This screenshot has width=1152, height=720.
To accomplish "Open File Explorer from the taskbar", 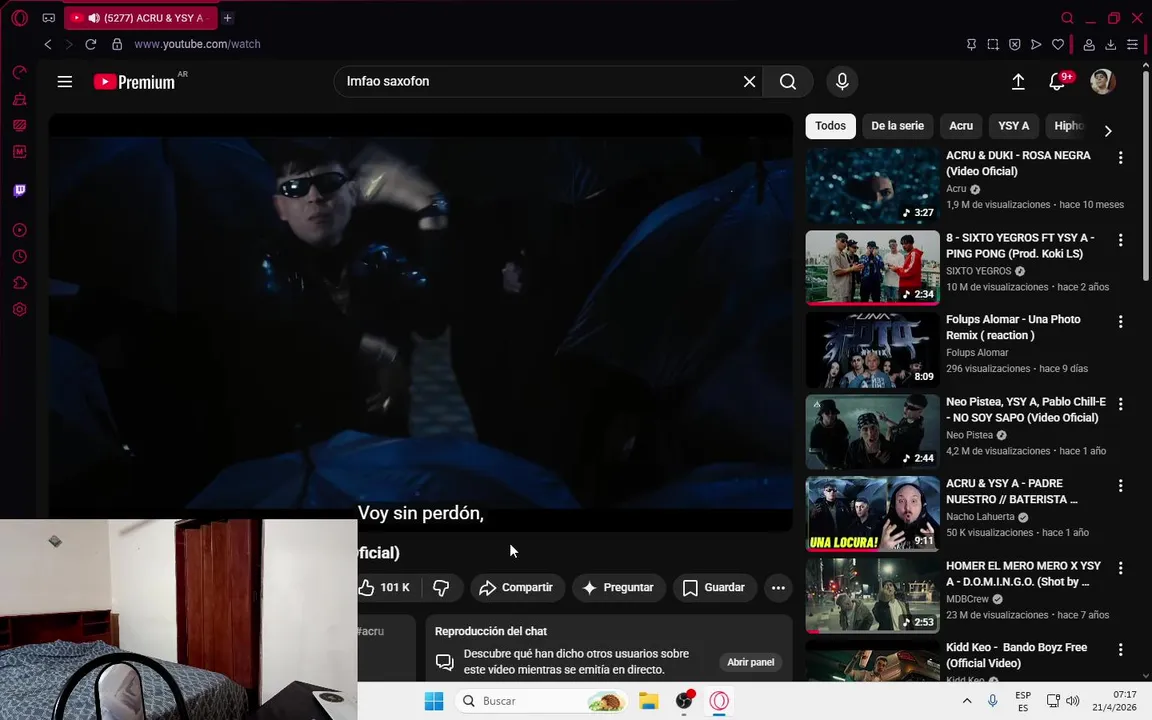I will (649, 701).
